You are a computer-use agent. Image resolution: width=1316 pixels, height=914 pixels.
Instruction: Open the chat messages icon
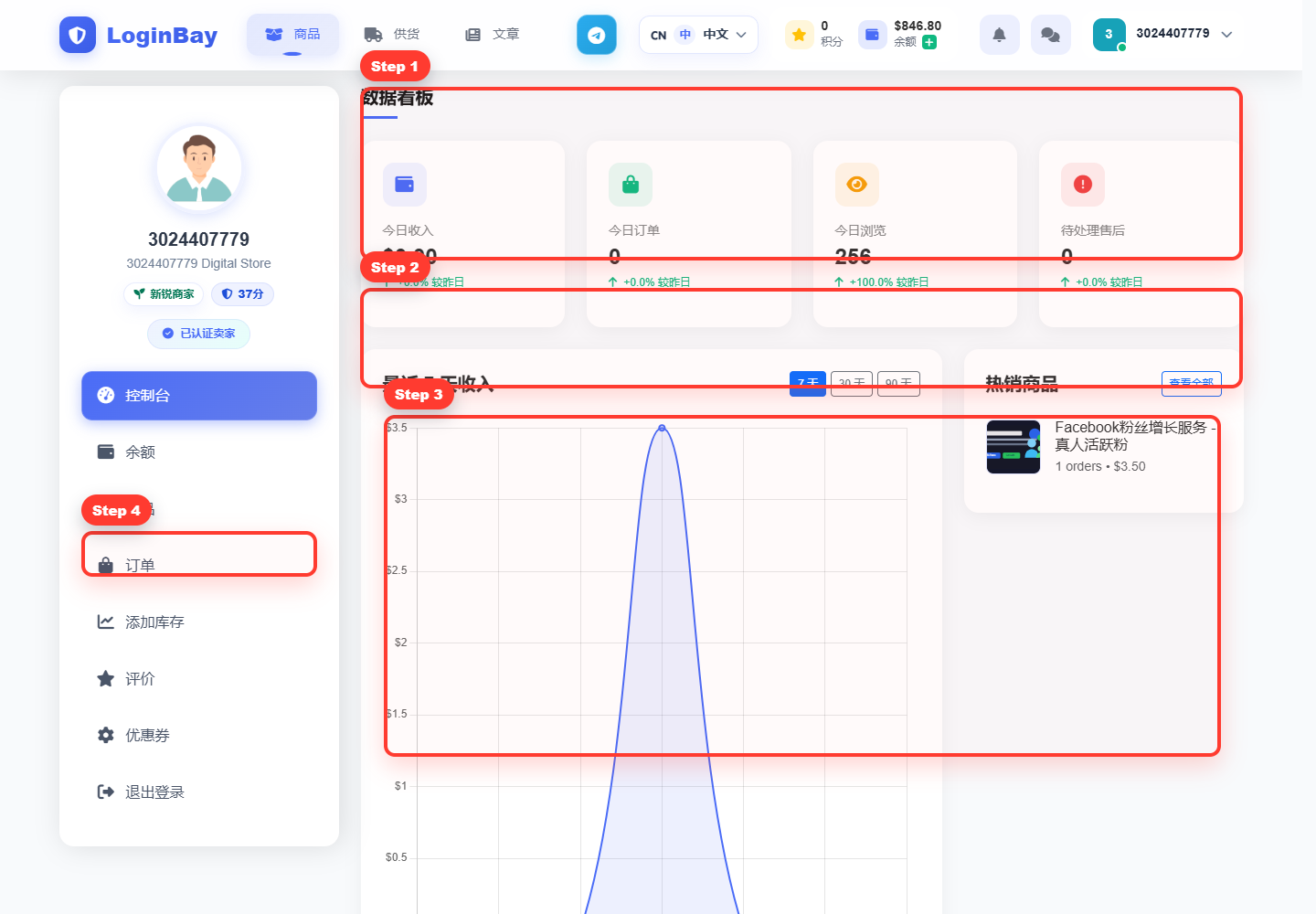(x=1050, y=35)
